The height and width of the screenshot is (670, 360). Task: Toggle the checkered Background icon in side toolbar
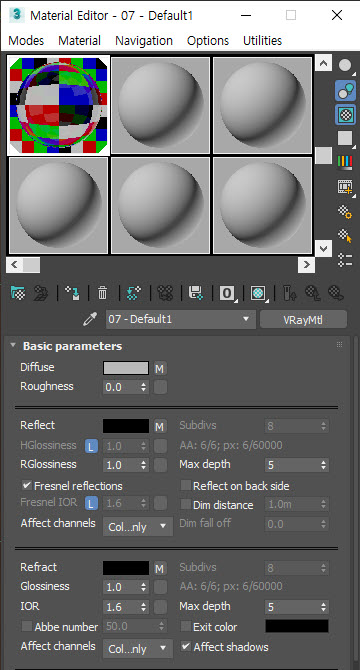pyautogui.click(x=345, y=115)
